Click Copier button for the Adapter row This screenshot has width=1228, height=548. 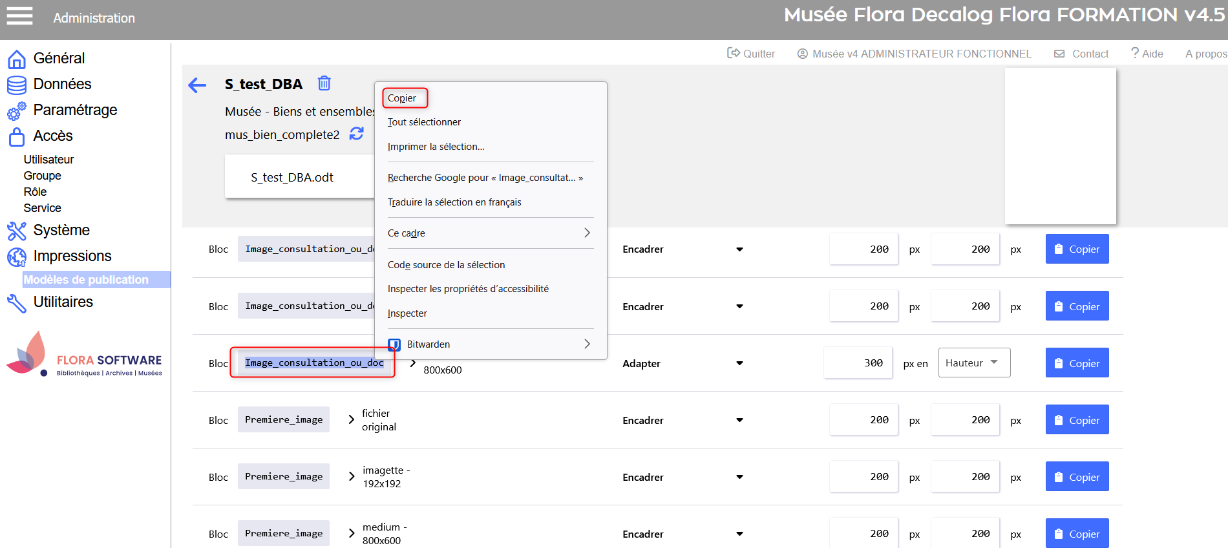(1077, 364)
